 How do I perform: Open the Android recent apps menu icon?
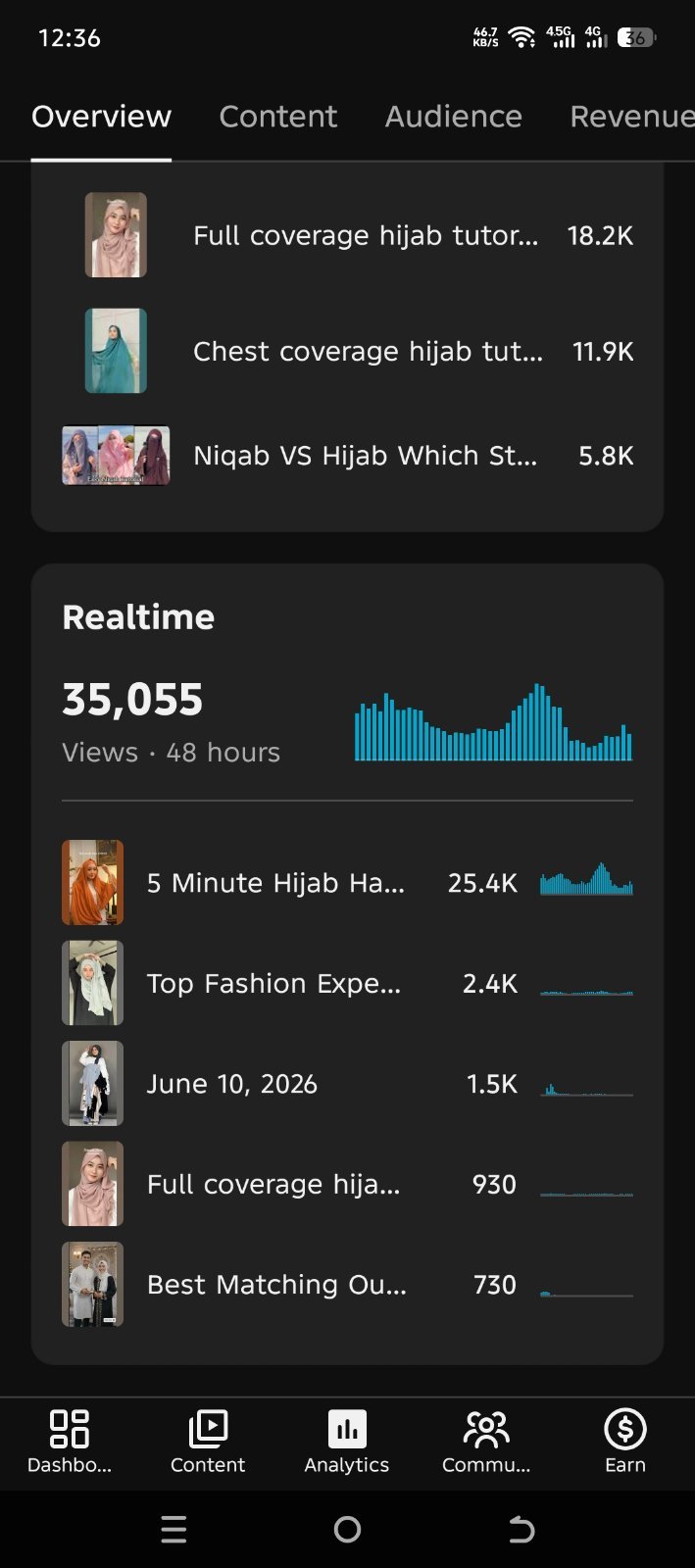coord(174,1529)
